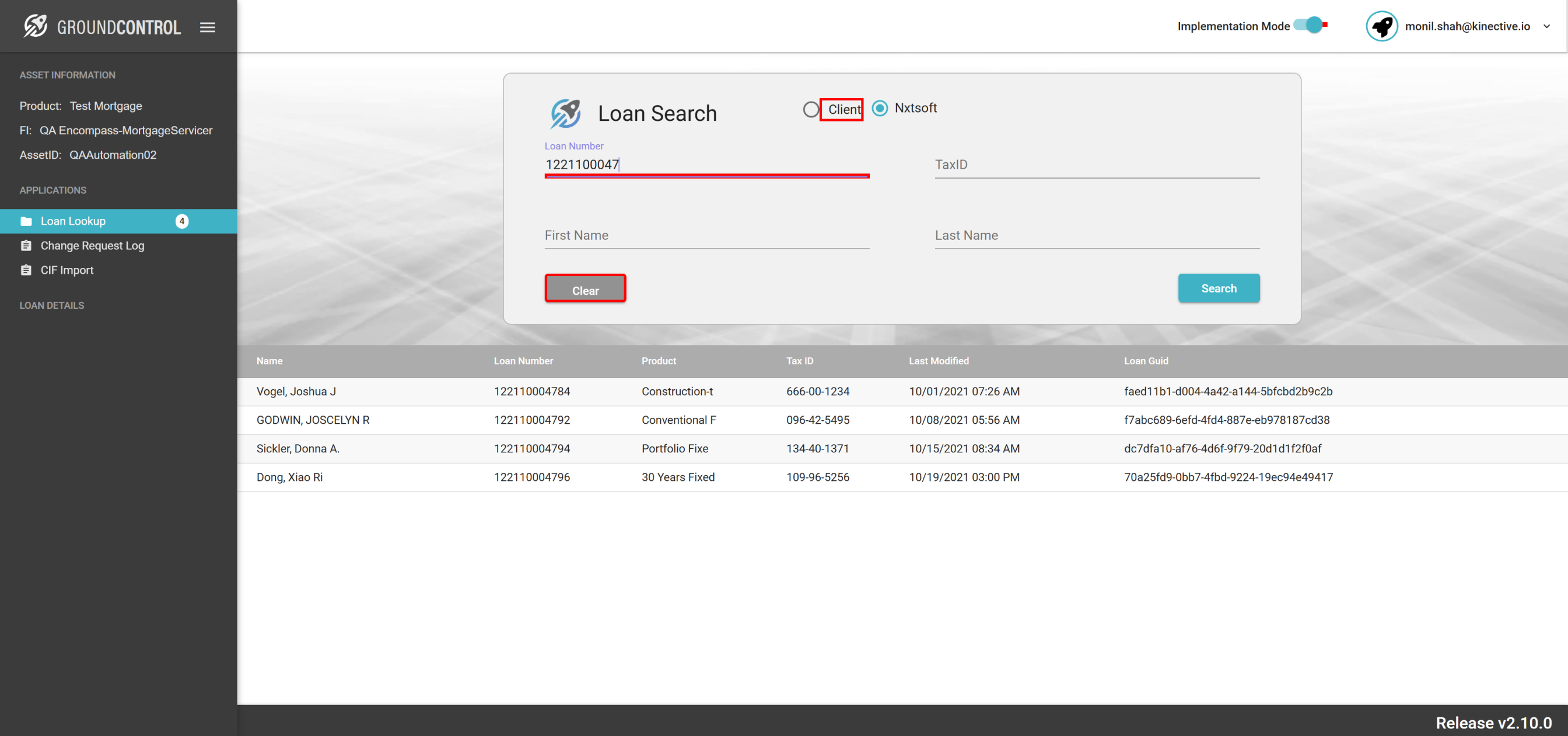
Task: Select the Client radio button
Action: (810, 110)
